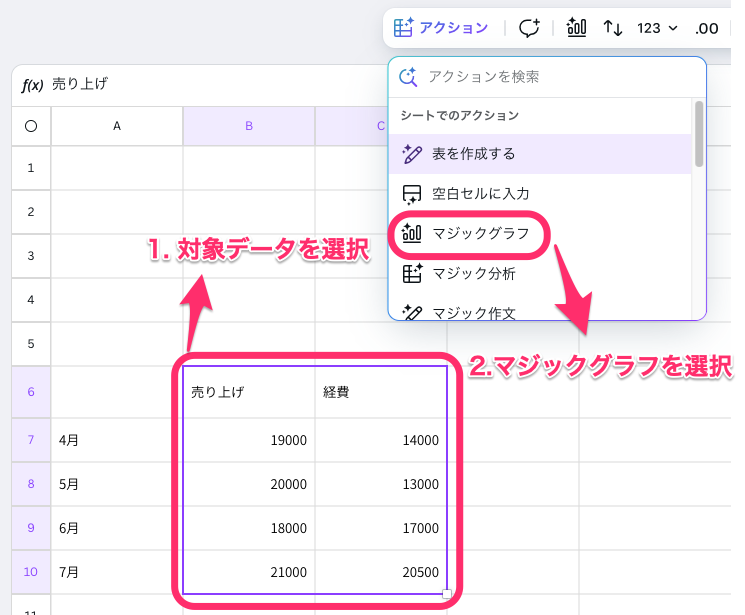The height and width of the screenshot is (615, 745).
Task: Select マジック分析 action
Action: (x=540, y=274)
